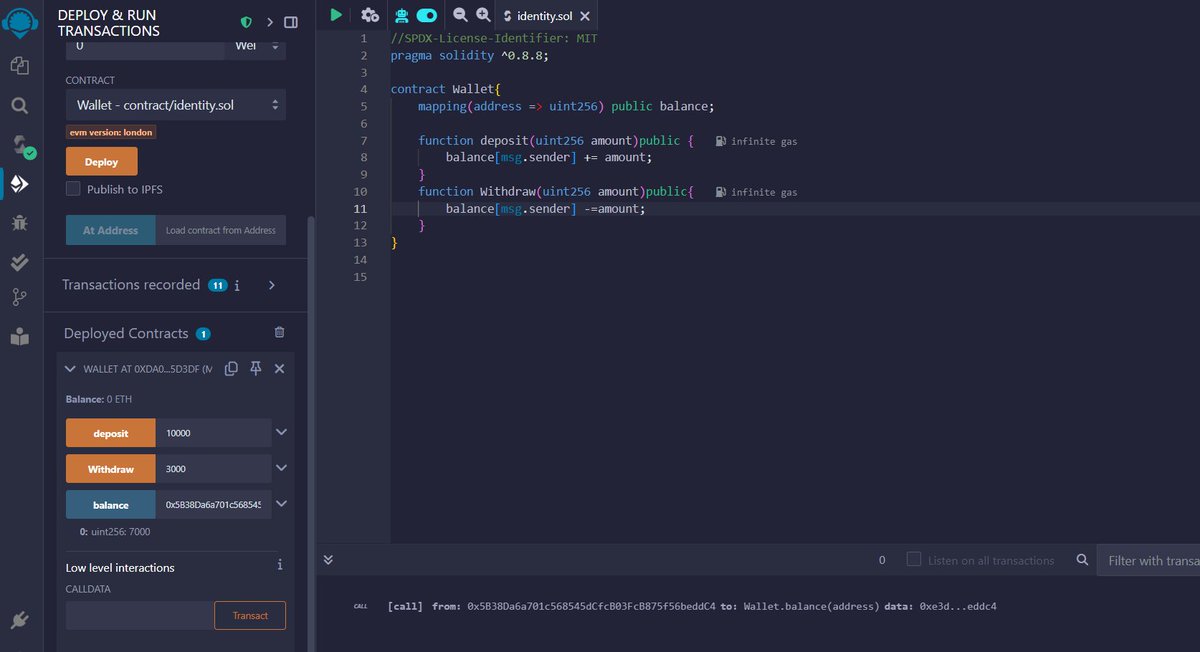This screenshot has width=1200, height=652.
Task: Run script with the green play icon
Action: 336,14
